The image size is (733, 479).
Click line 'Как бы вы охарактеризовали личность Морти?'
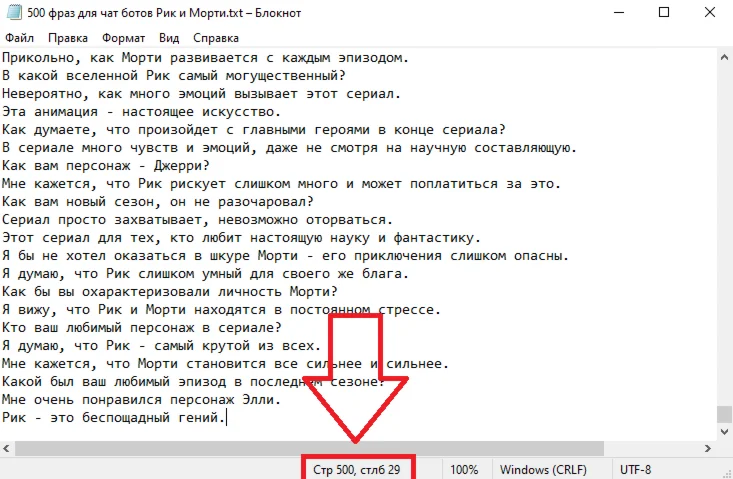169,292
